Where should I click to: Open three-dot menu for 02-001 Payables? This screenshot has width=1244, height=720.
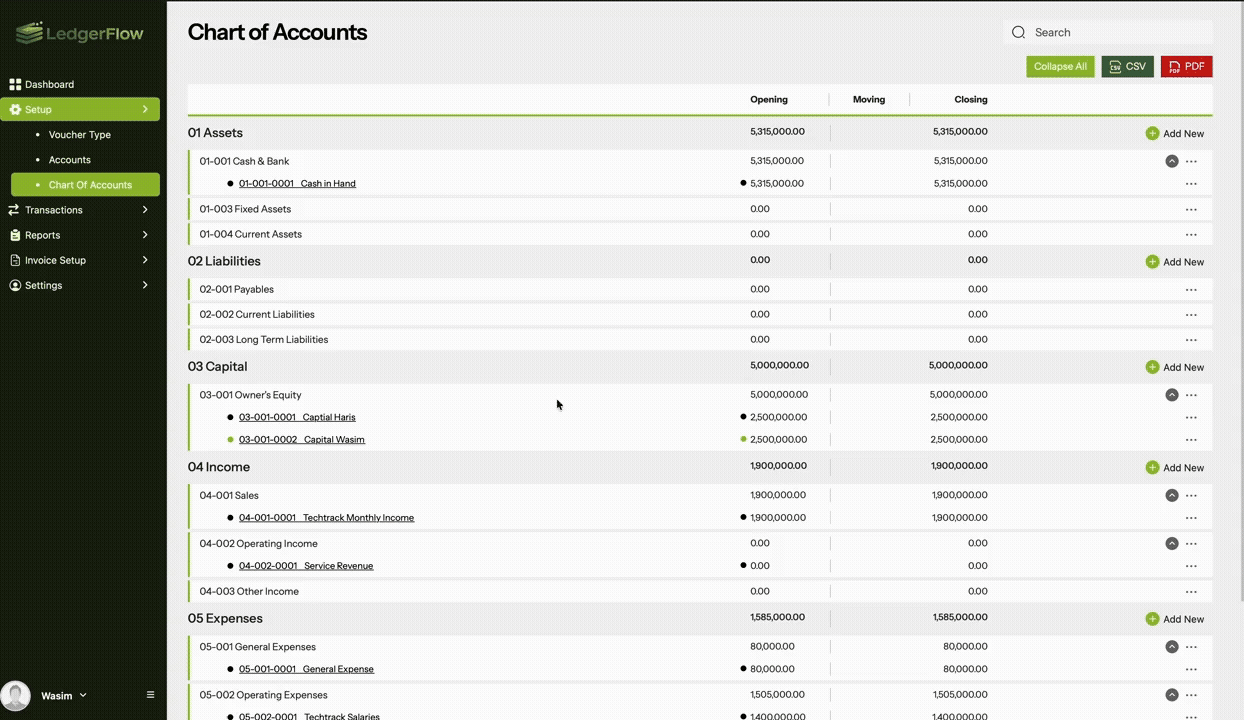click(x=1191, y=290)
